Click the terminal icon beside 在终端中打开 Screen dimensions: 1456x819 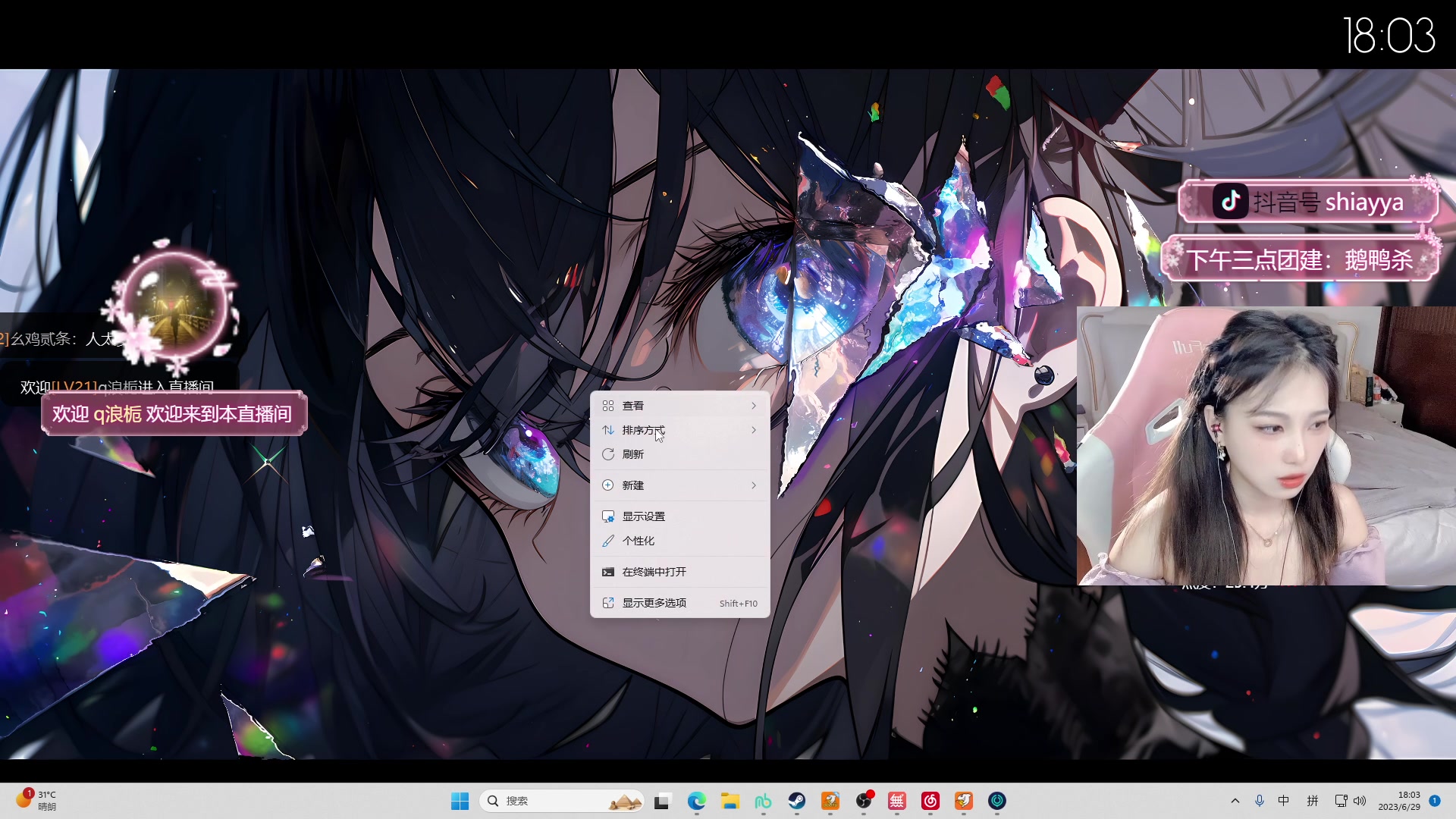pos(608,572)
